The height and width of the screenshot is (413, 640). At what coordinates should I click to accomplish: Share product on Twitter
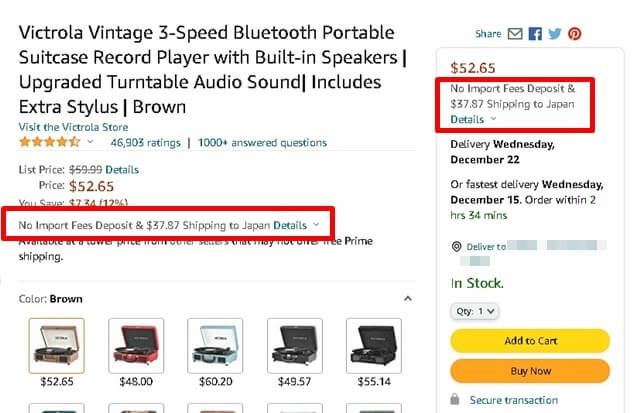555,34
